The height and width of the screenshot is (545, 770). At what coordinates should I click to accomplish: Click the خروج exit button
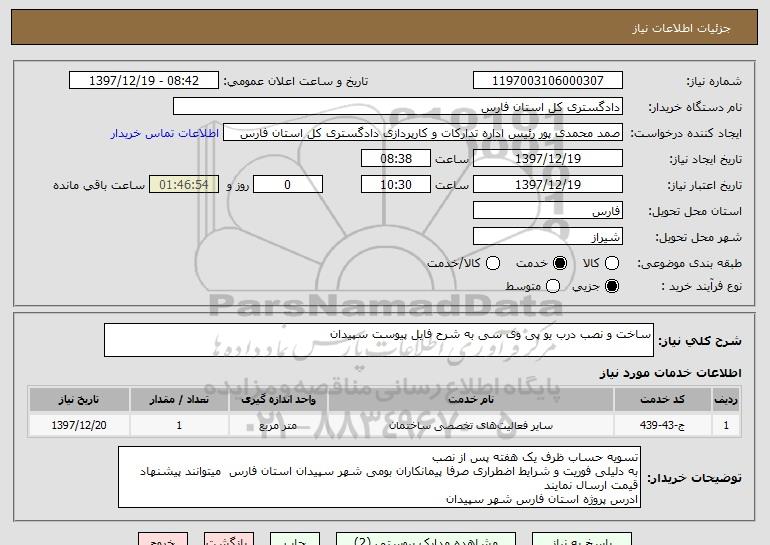pyautogui.click(x=163, y=539)
